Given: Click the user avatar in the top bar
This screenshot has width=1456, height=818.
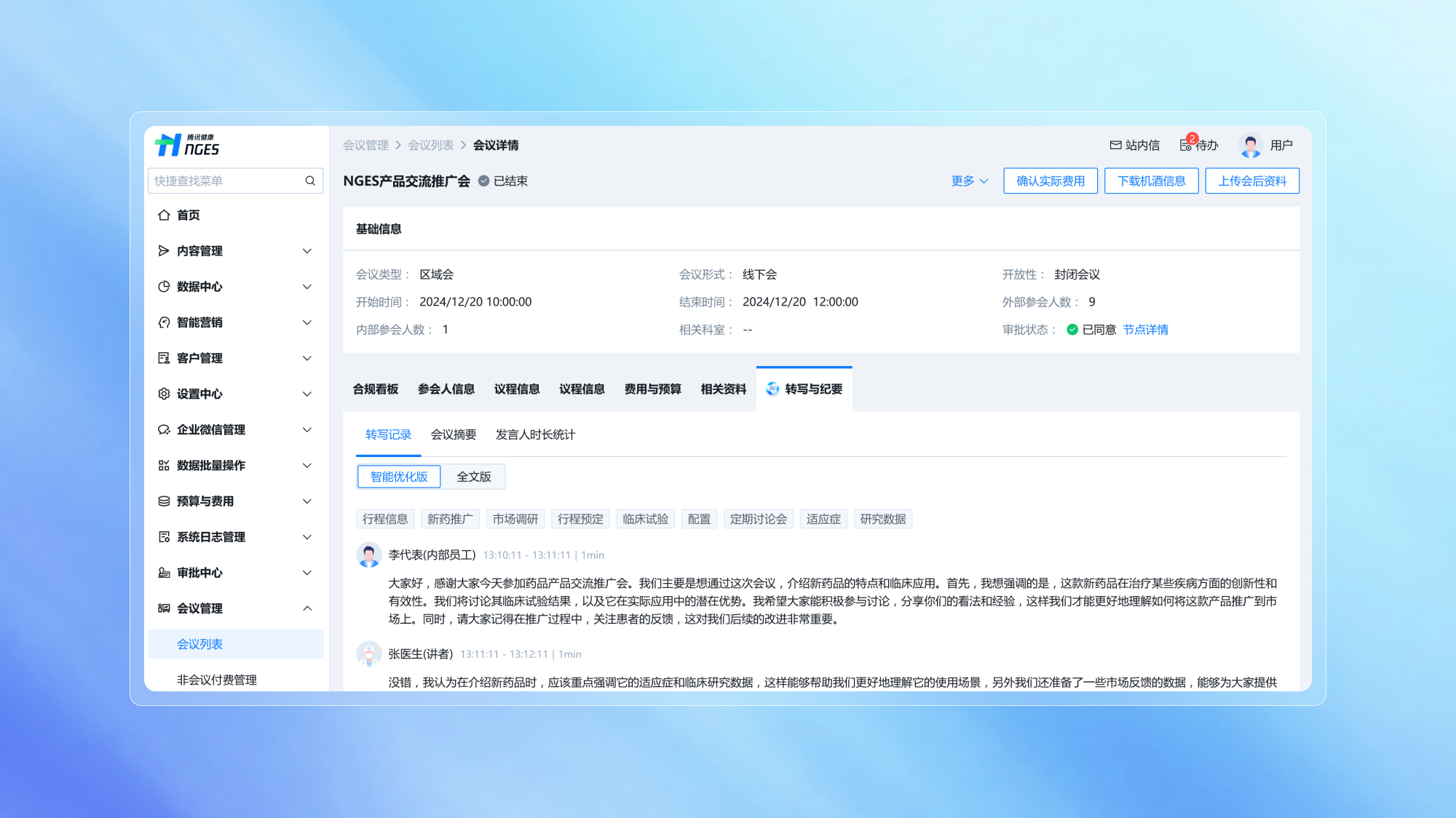Looking at the screenshot, I should pos(1250,145).
